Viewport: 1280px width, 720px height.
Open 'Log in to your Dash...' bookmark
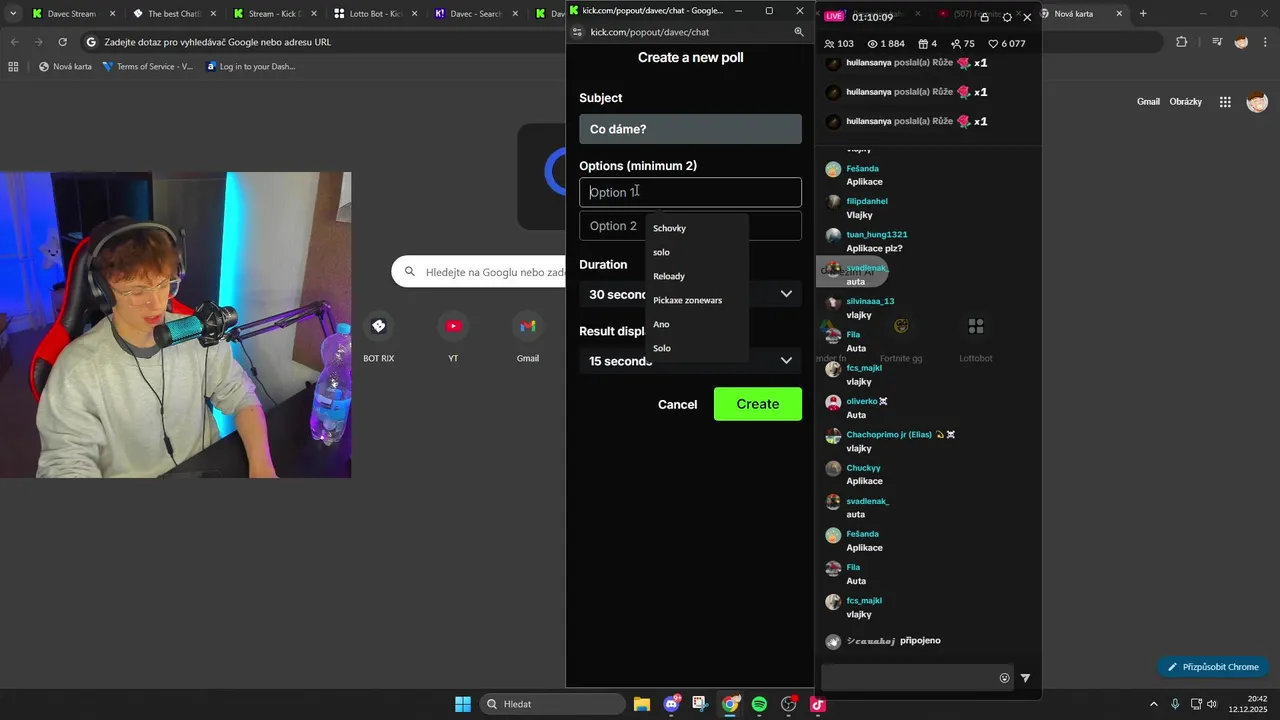pos(250,67)
